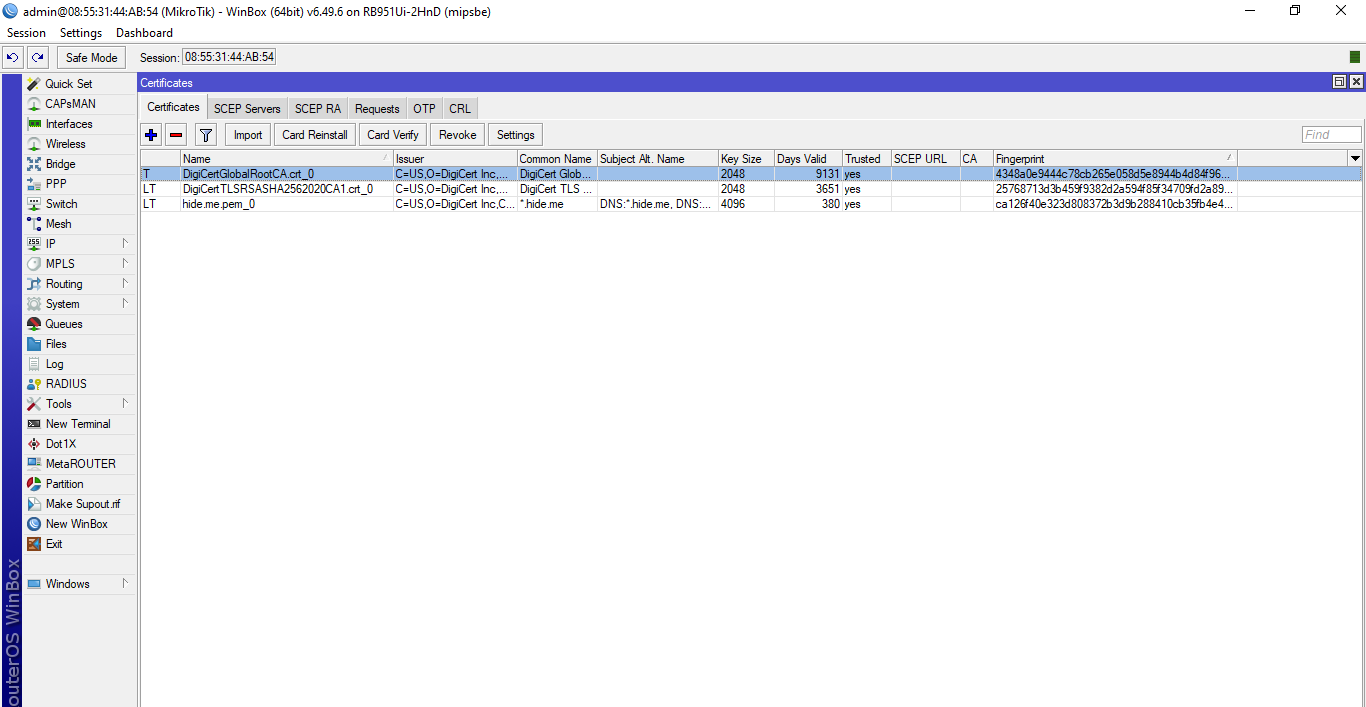
Task: Expand the IP submenu
Action: tap(79, 244)
